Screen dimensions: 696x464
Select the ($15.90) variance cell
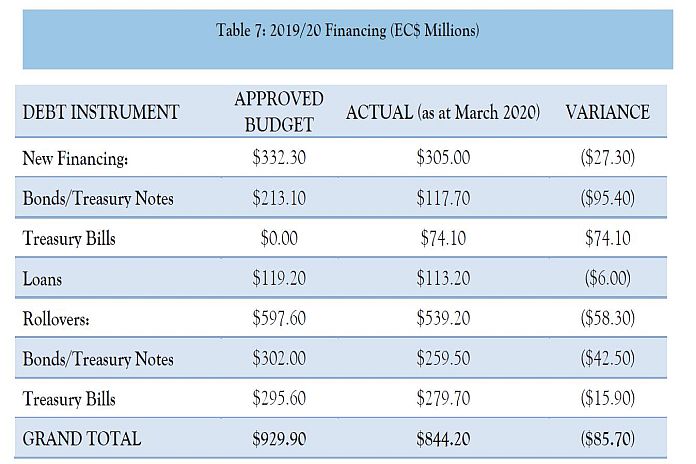(607, 399)
